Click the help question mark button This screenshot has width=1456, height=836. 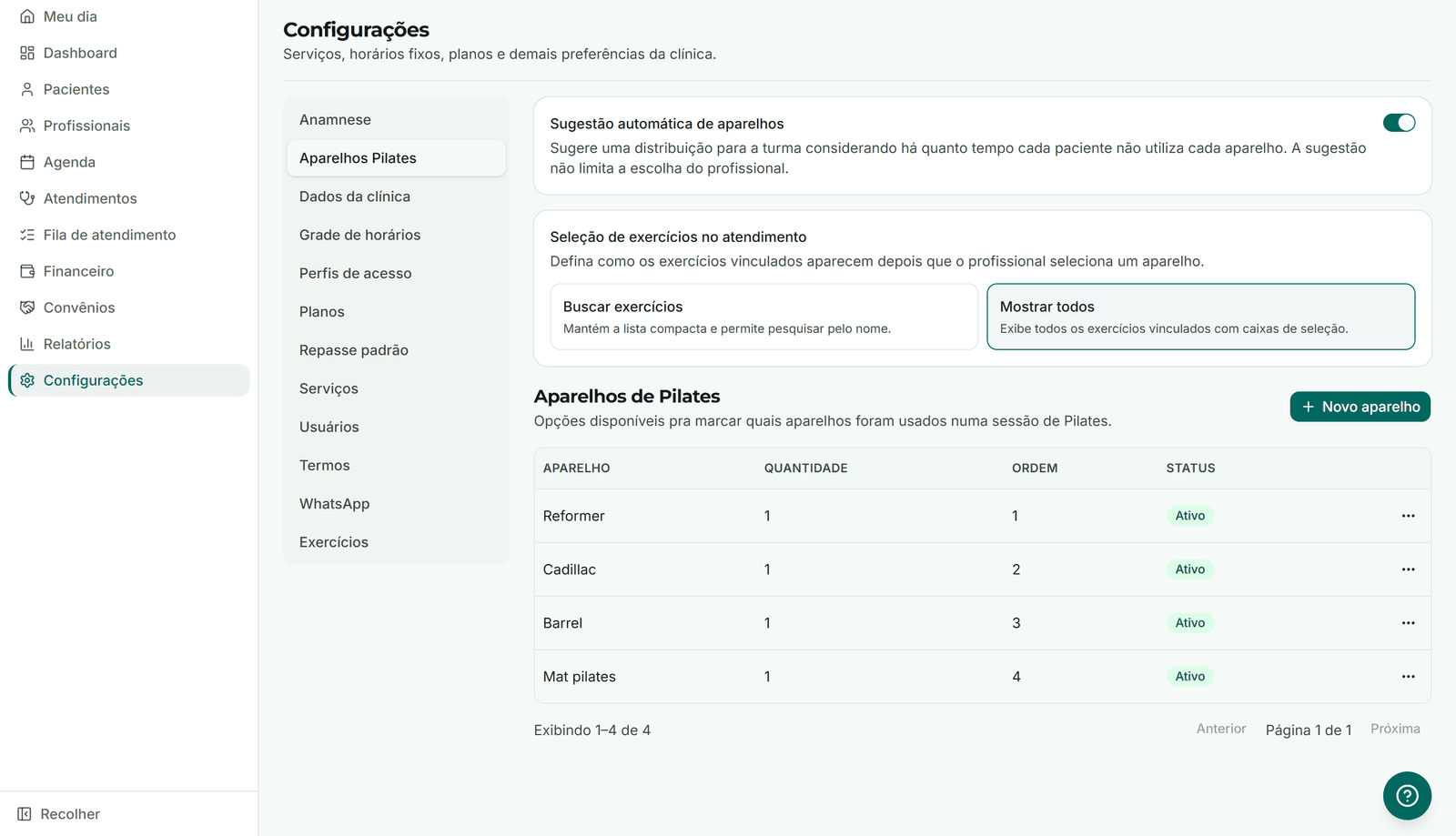[x=1407, y=796]
